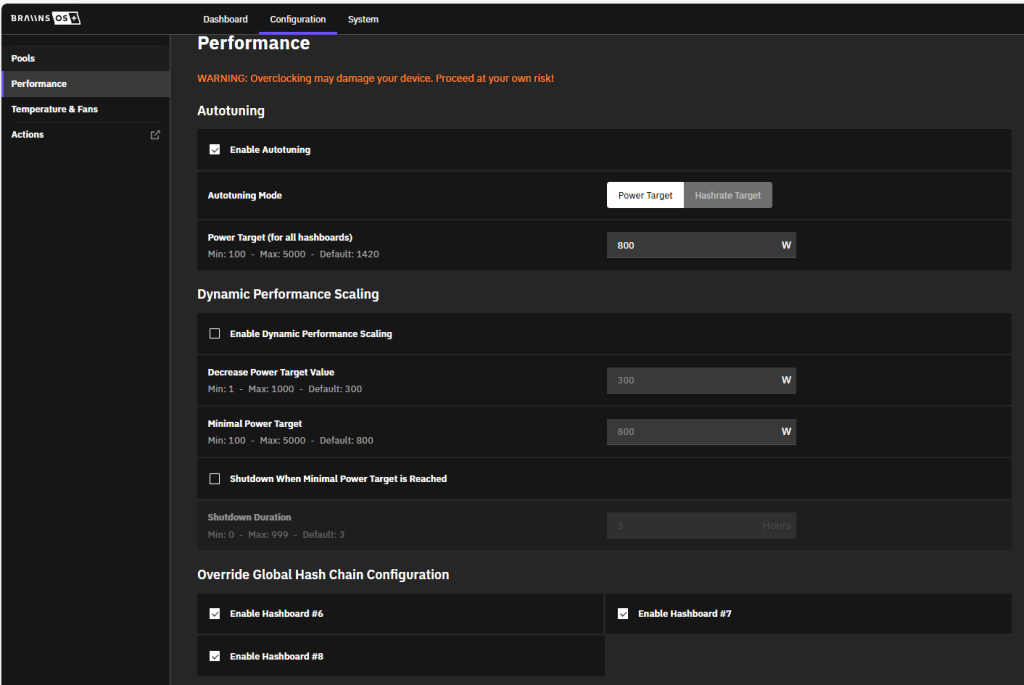
Task: Open Pools in the sidebar
Action: click(x=24, y=59)
